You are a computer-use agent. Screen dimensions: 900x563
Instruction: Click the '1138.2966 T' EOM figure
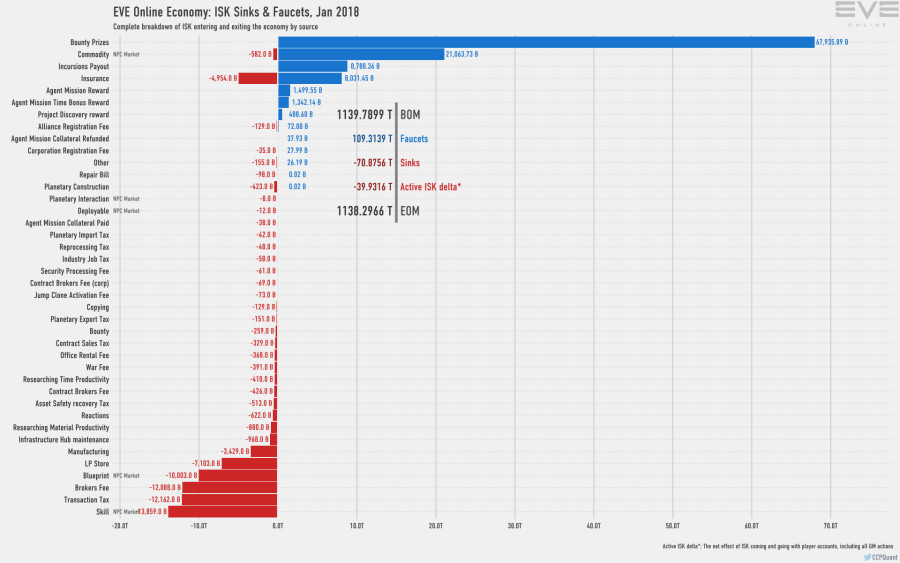(364, 211)
